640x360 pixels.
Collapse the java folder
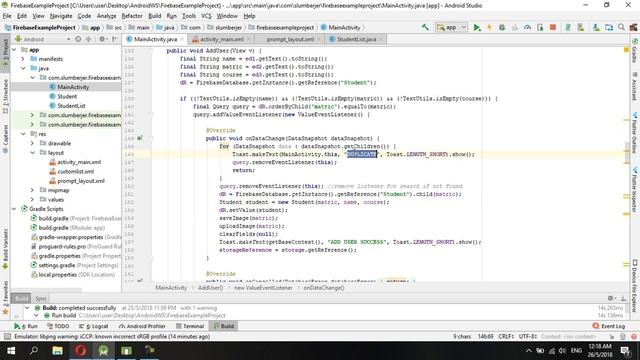click(23, 69)
